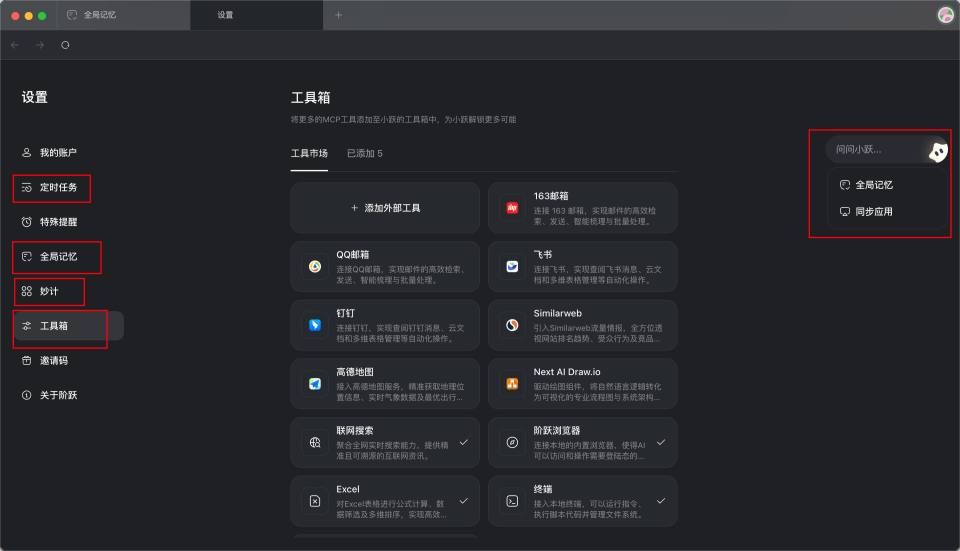Viewport: 960px width, 551px height.
Task: Go back with left arrow
Action: (15, 45)
